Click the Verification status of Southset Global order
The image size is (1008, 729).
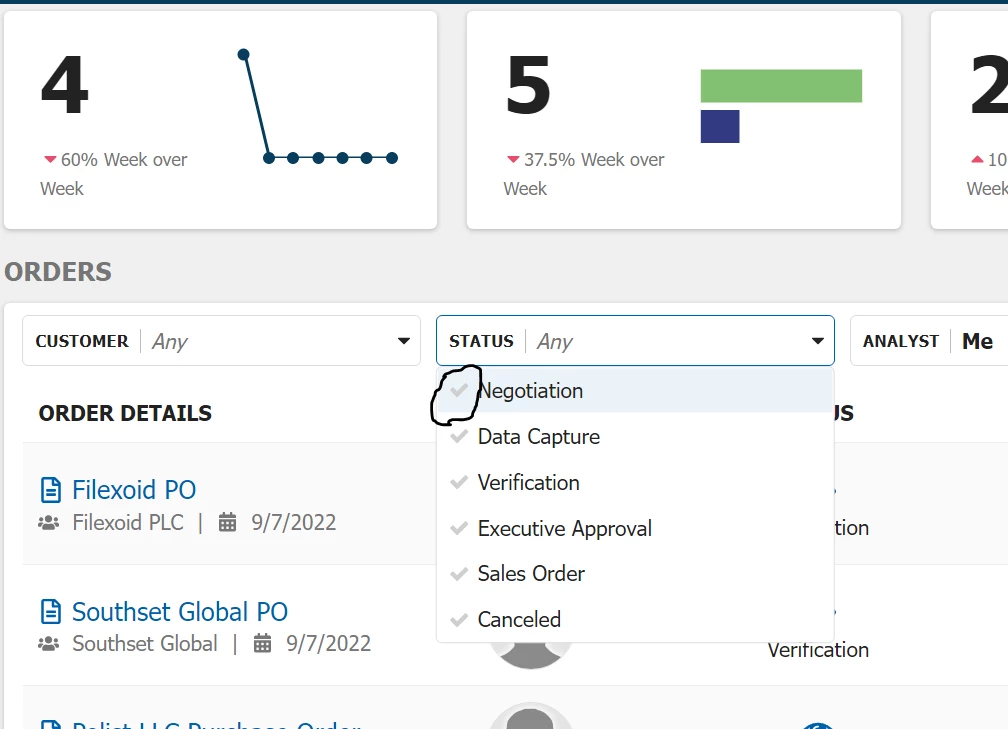[x=818, y=649]
